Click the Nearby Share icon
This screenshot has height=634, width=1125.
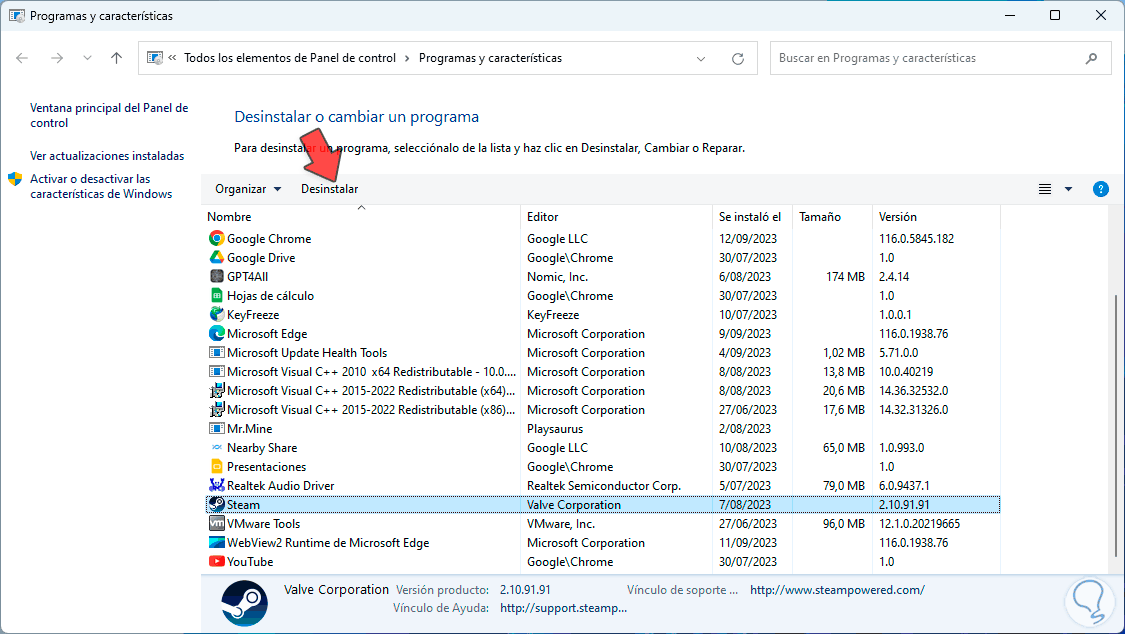(217, 448)
